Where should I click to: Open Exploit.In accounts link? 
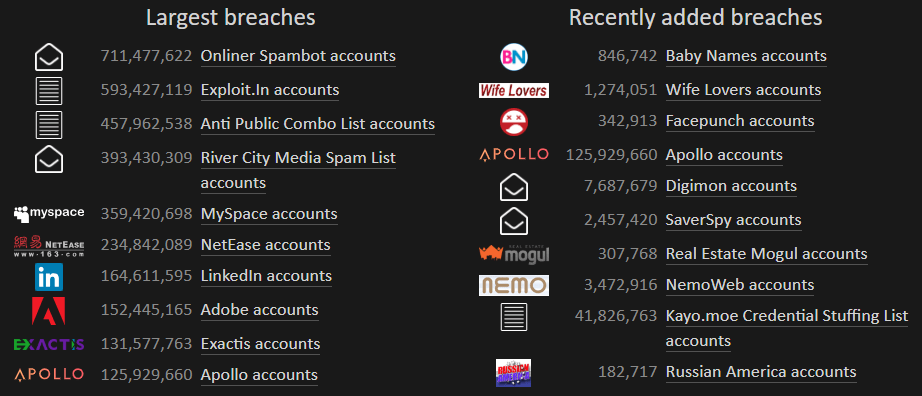[x=270, y=90]
